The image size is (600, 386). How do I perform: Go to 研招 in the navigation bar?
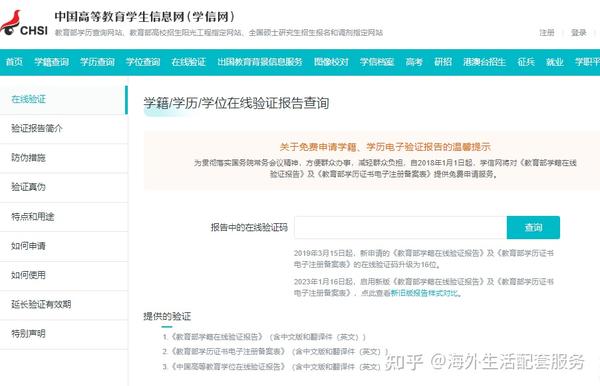point(443,62)
